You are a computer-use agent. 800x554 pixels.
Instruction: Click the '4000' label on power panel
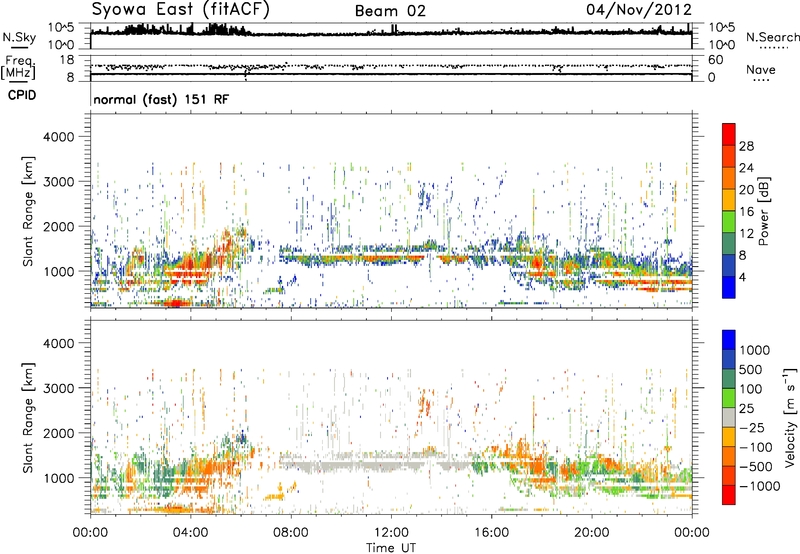(x=58, y=137)
